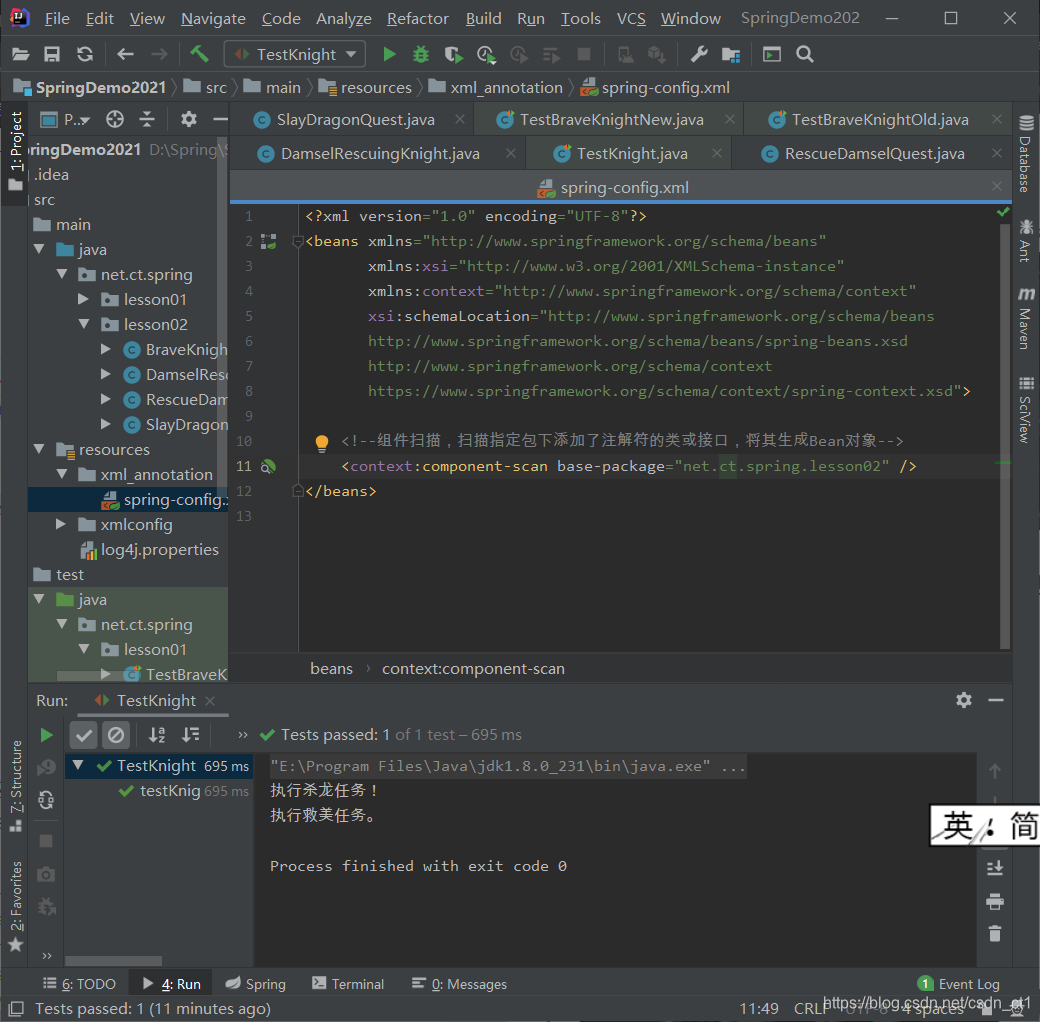Hide the Project panel with minus icon
Viewport: 1040px width, 1022px height.
click(x=220, y=119)
